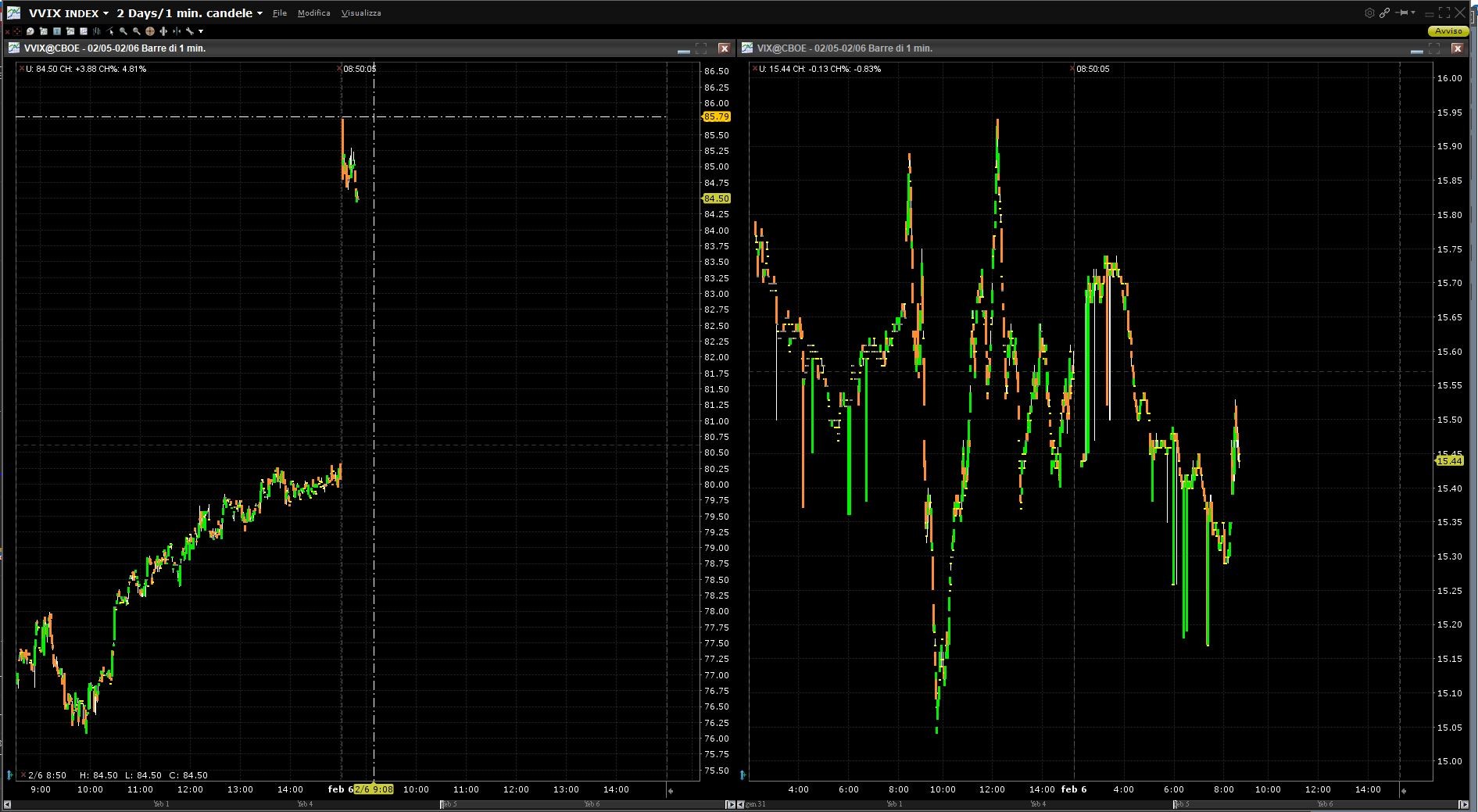Click the first magnifier zoom icon

point(123,31)
